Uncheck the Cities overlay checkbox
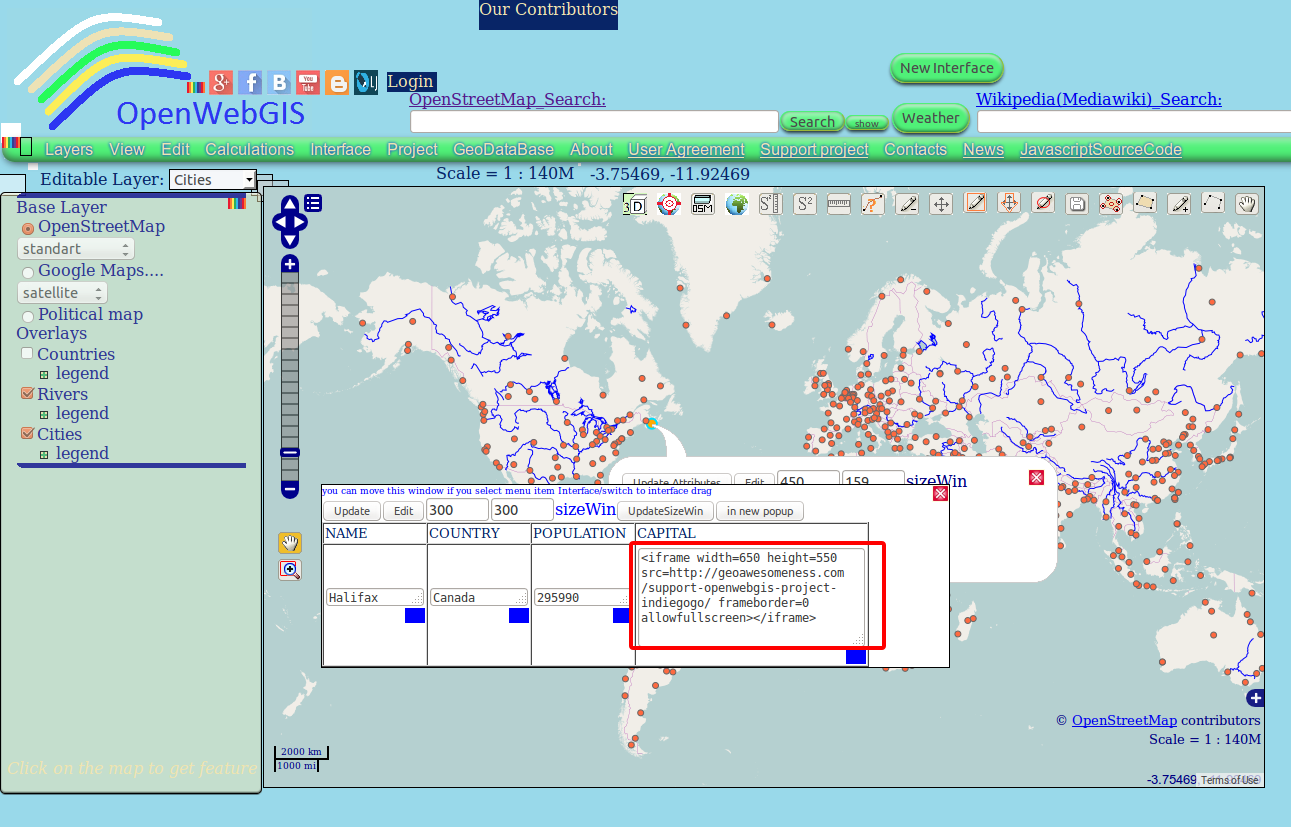 point(28,434)
